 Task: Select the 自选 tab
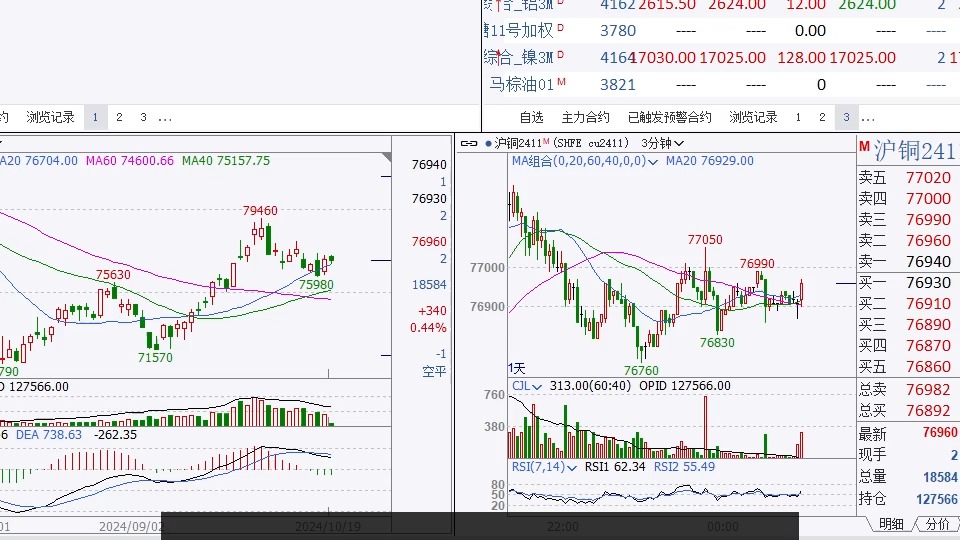tap(531, 117)
